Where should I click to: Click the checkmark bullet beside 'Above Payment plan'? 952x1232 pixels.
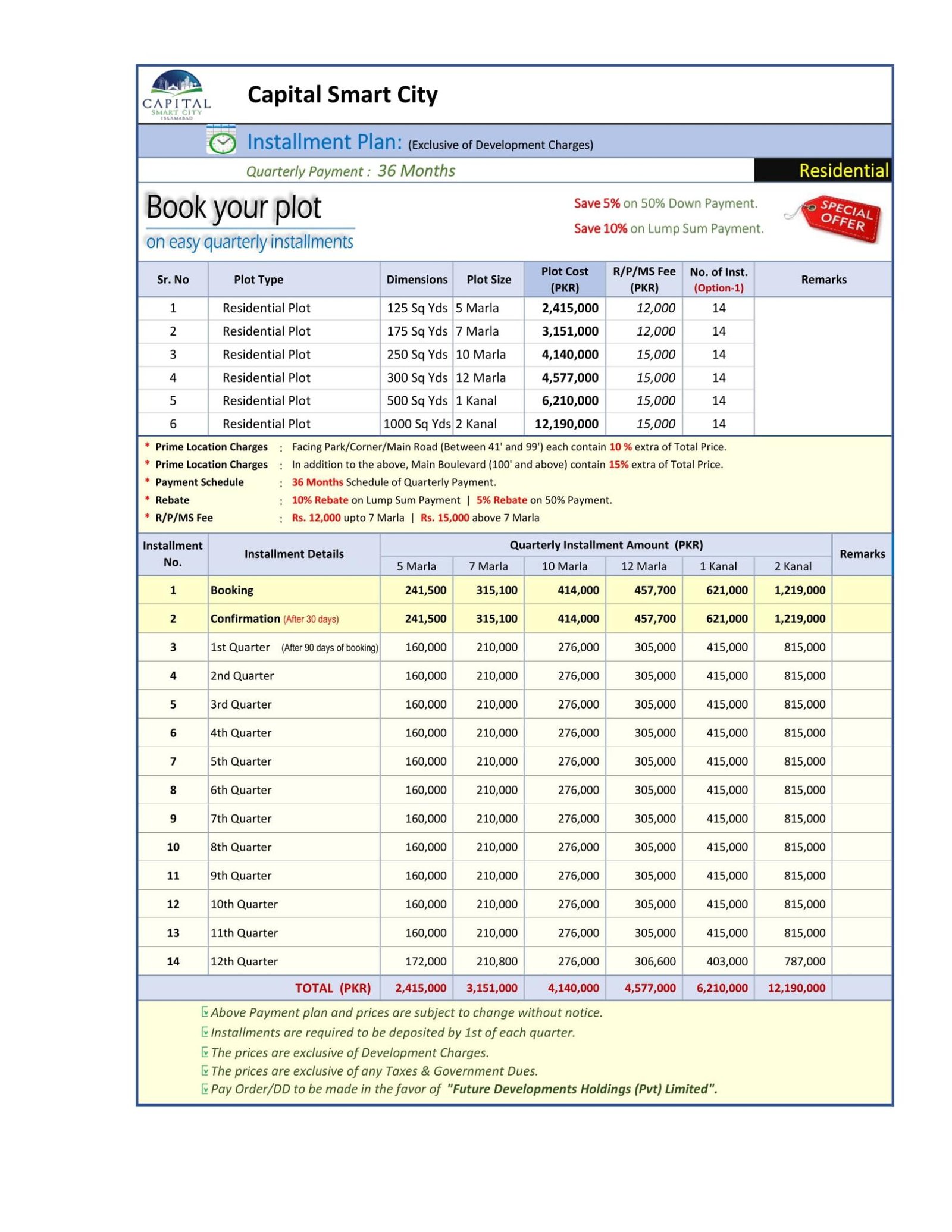click(205, 1012)
